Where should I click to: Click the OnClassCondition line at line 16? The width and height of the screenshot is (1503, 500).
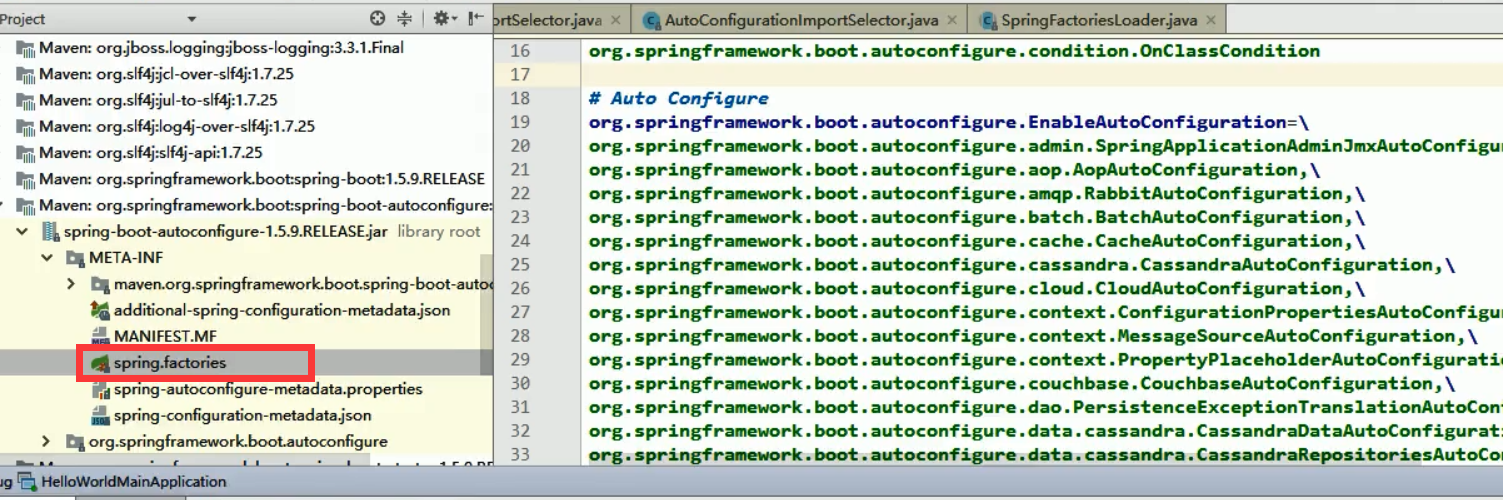(x=954, y=51)
